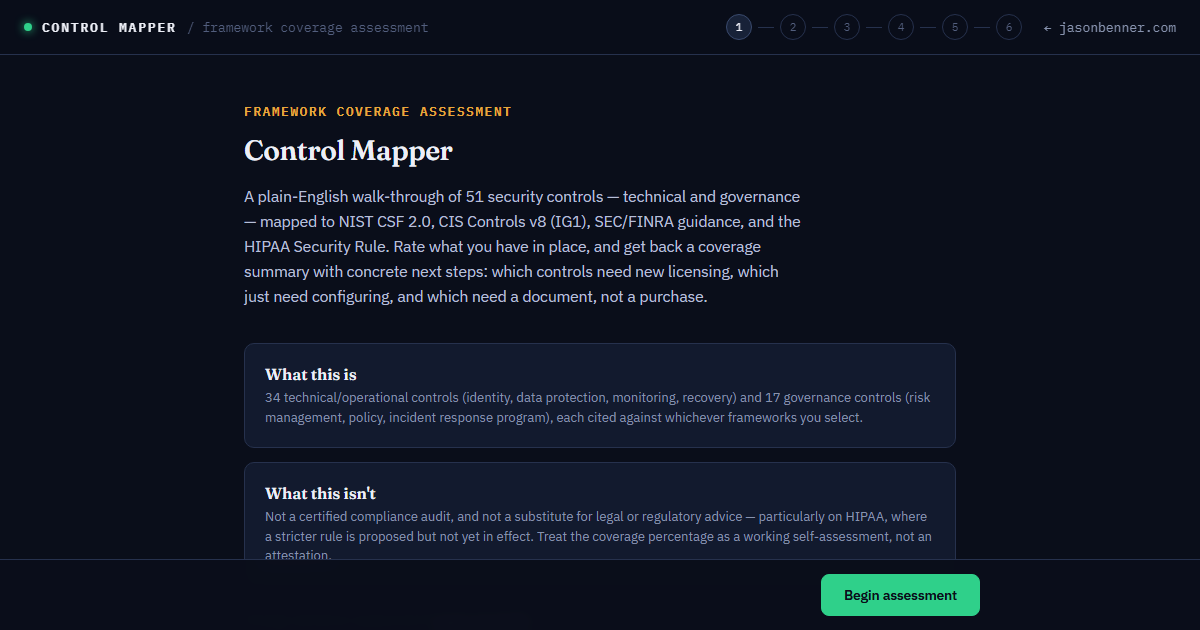Image resolution: width=1200 pixels, height=630 pixels.
Task: Navigate to step 5 circle
Action: (x=955, y=28)
